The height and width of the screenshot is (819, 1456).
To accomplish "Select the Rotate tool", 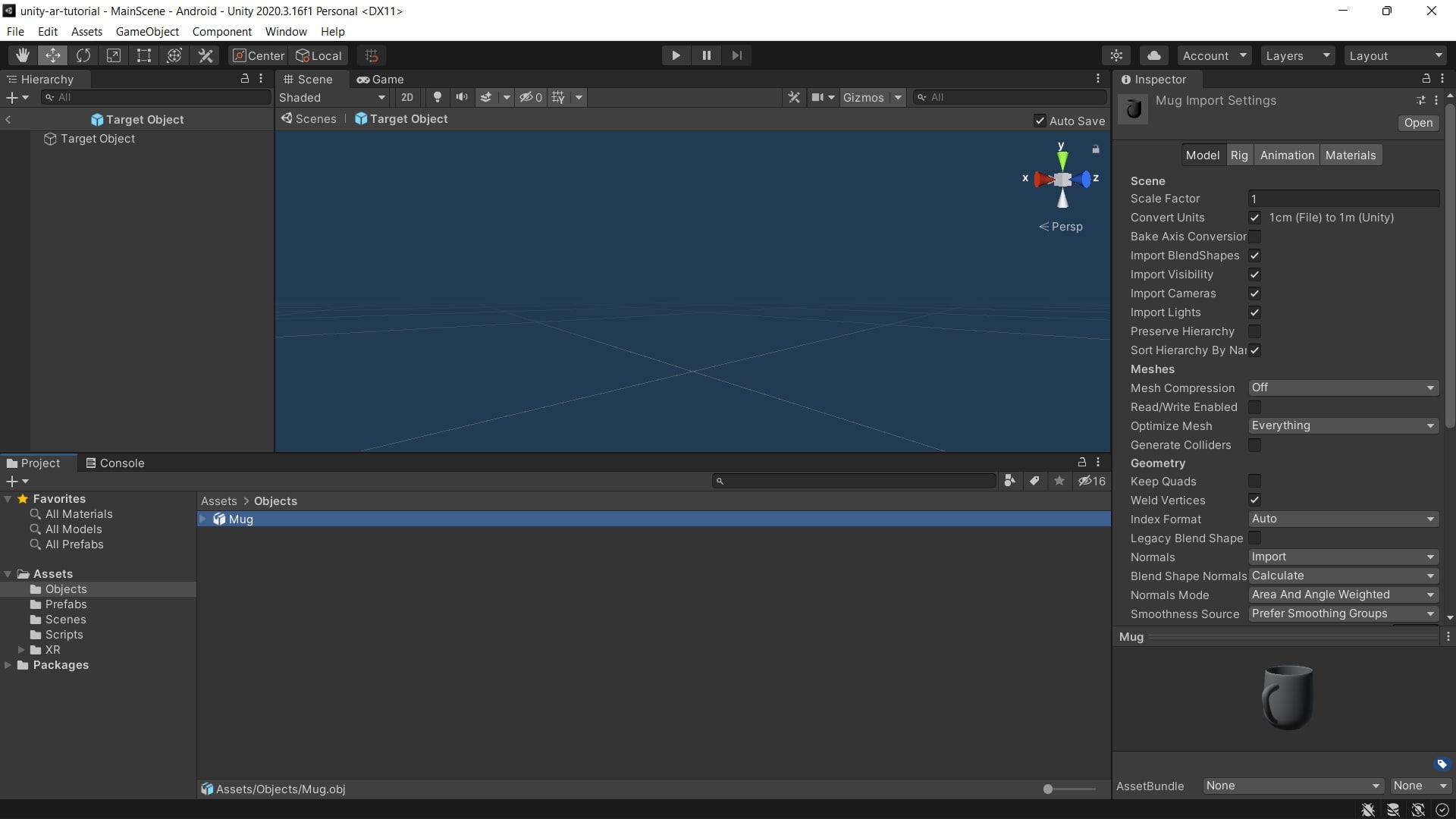I will click(x=83, y=55).
